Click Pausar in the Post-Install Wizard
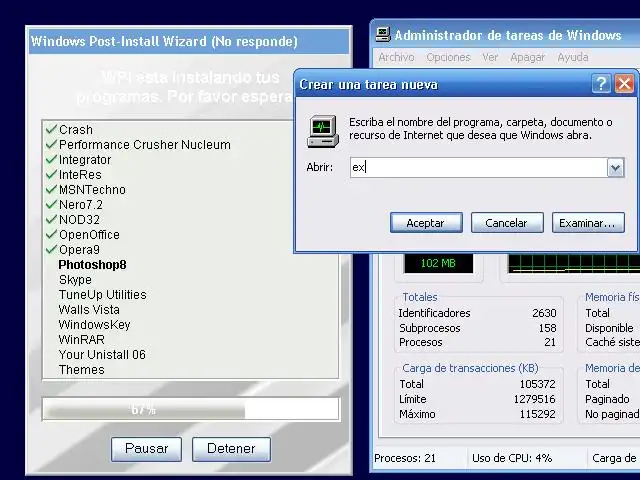The height and width of the screenshot is (480, 640). pyautogui.click(x=147, y=449)
